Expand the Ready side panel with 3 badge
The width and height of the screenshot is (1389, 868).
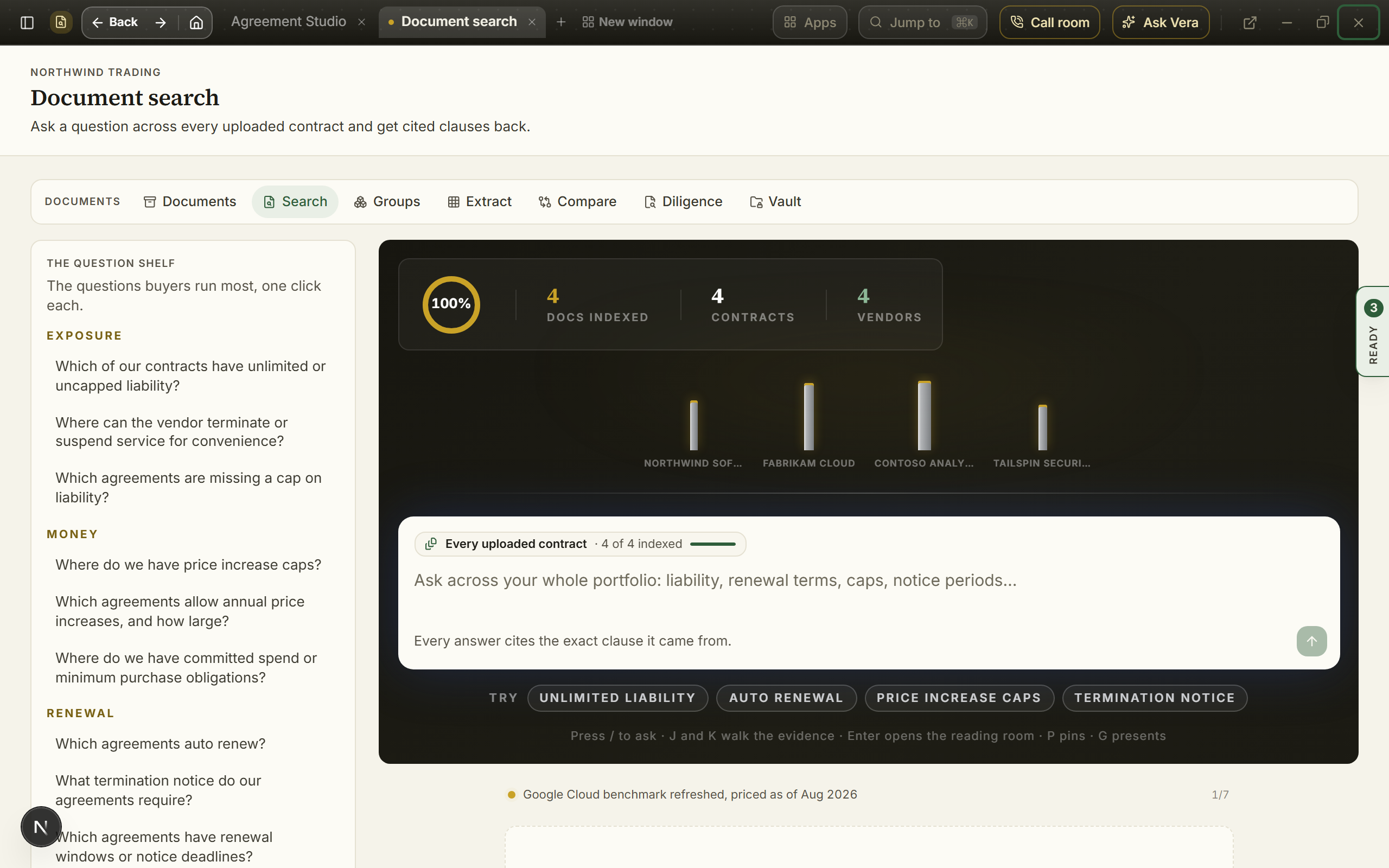click(x=1373, y=331)
